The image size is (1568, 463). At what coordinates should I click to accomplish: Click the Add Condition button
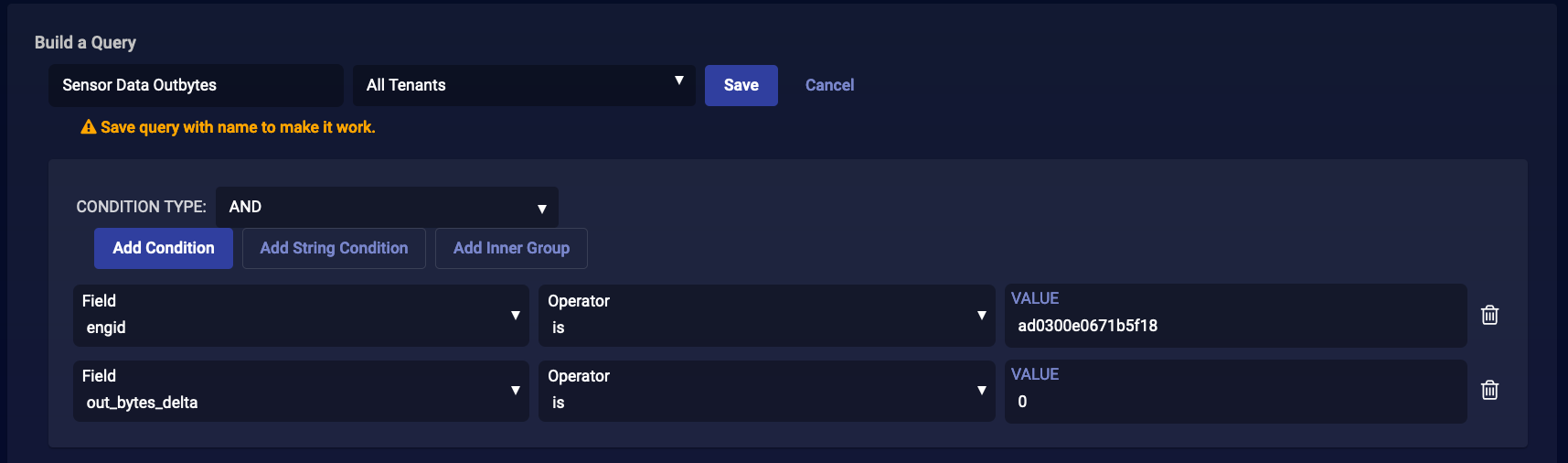coord(164,248)
